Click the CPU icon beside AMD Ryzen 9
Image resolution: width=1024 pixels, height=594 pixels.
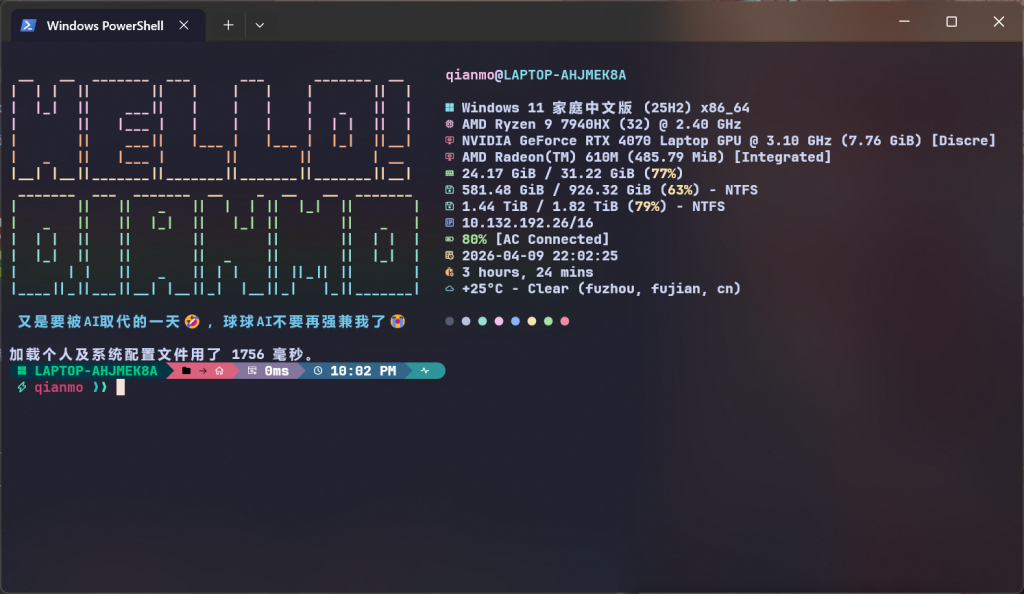tap(449, 124)
